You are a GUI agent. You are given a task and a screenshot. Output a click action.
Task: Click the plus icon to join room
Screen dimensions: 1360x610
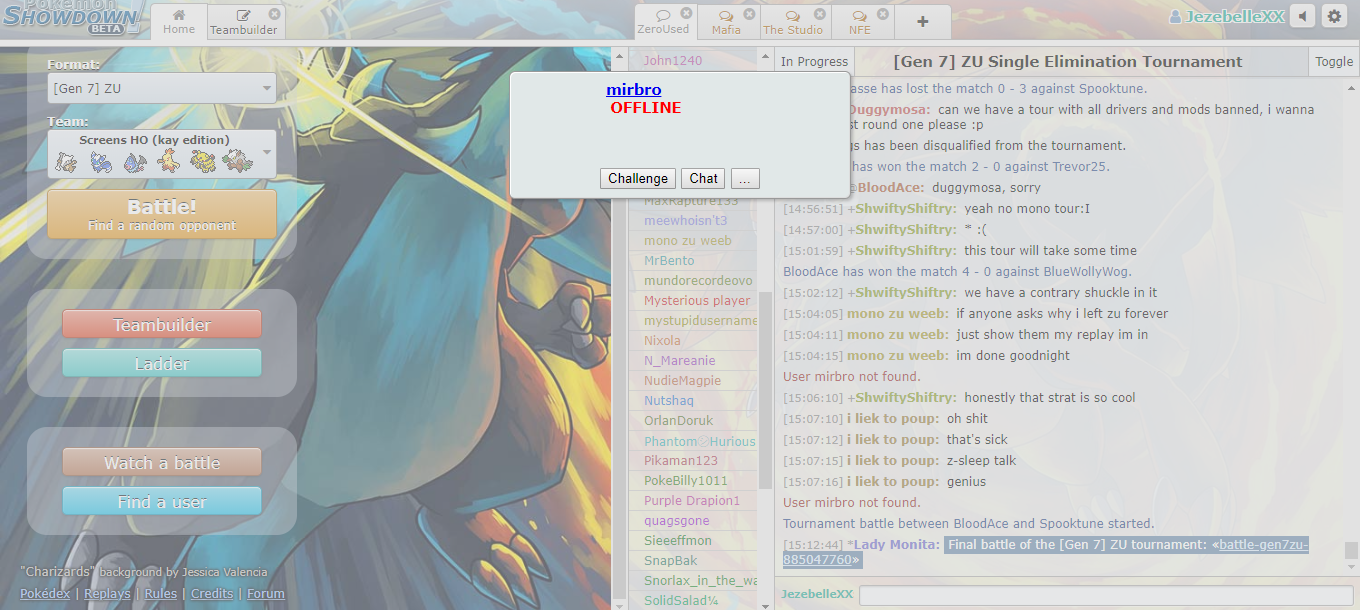click(922, 22)
